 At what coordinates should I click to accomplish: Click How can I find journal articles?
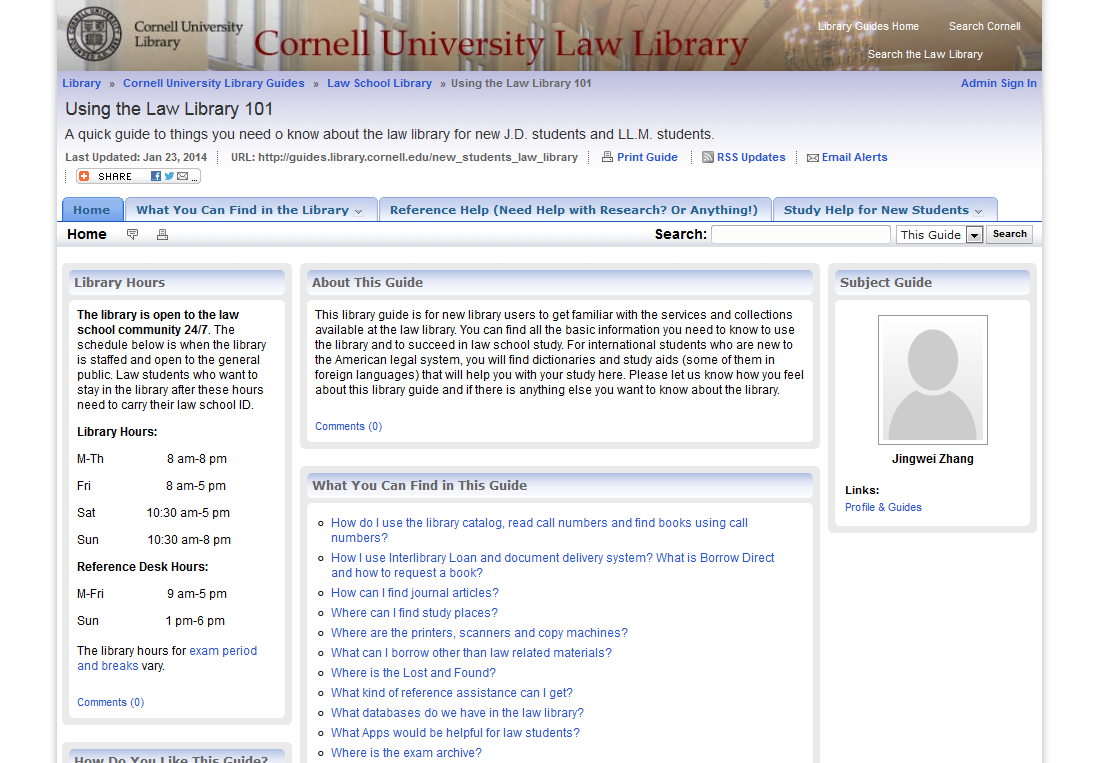414,593
